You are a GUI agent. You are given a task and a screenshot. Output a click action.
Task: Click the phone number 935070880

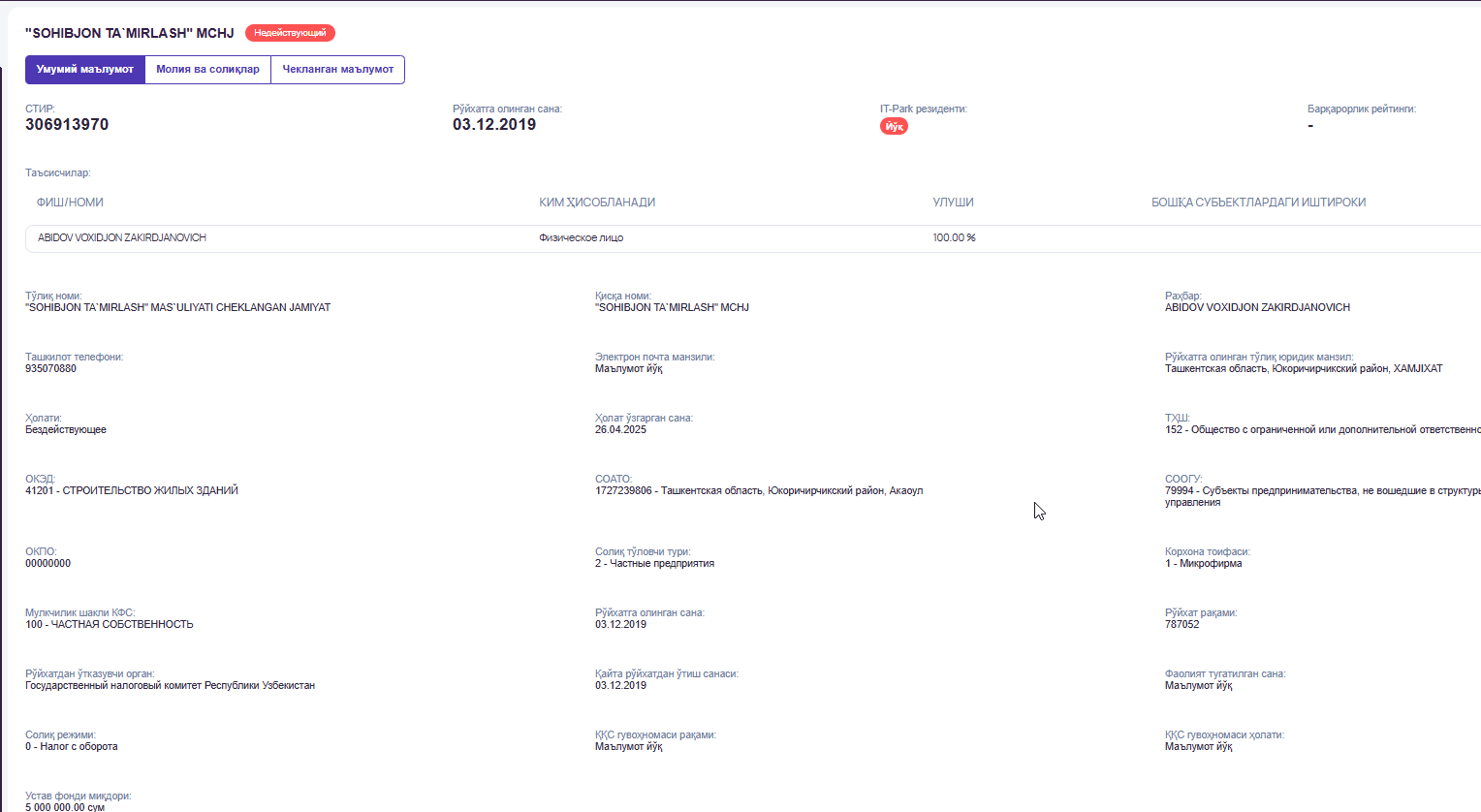[50, 369]
